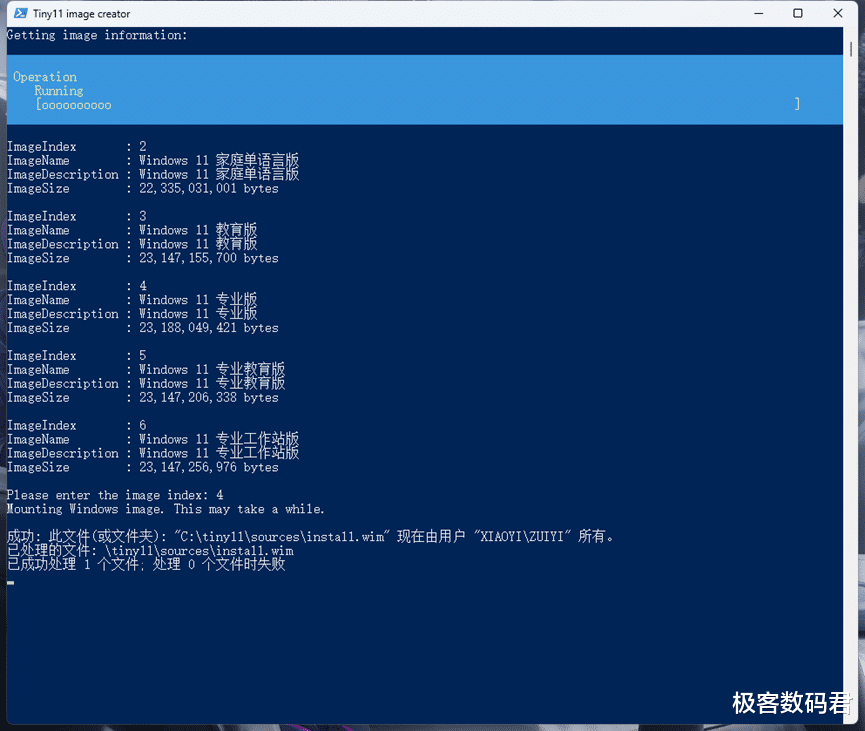Click ImageName 'Windows 11 专业版'
The image size is (865, 731).
(197, 300)
